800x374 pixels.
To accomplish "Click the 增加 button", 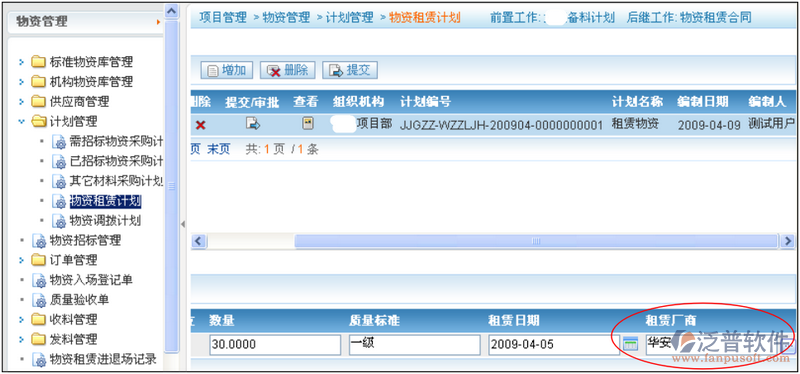I will point(227,70).
